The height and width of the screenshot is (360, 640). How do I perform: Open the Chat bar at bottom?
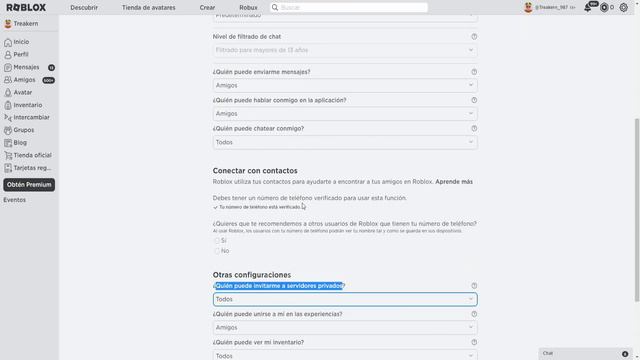585,354
